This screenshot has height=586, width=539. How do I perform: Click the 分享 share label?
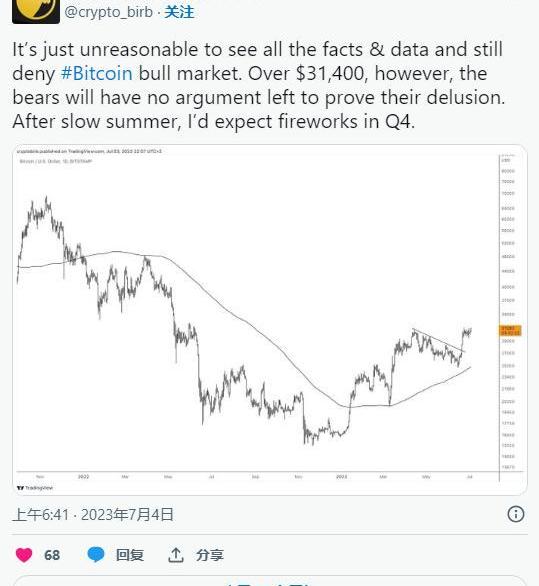210,555
